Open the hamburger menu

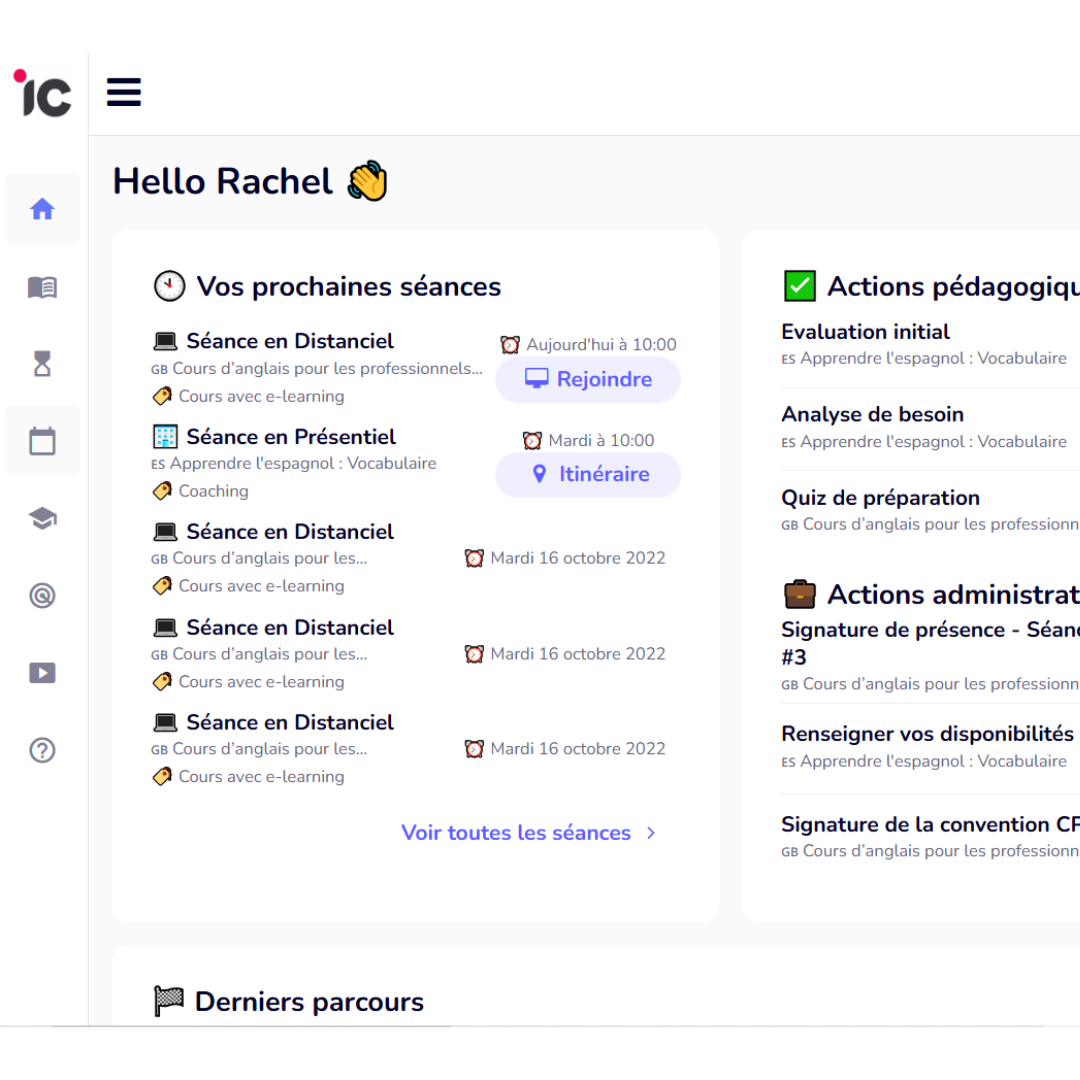pos(124,92)
